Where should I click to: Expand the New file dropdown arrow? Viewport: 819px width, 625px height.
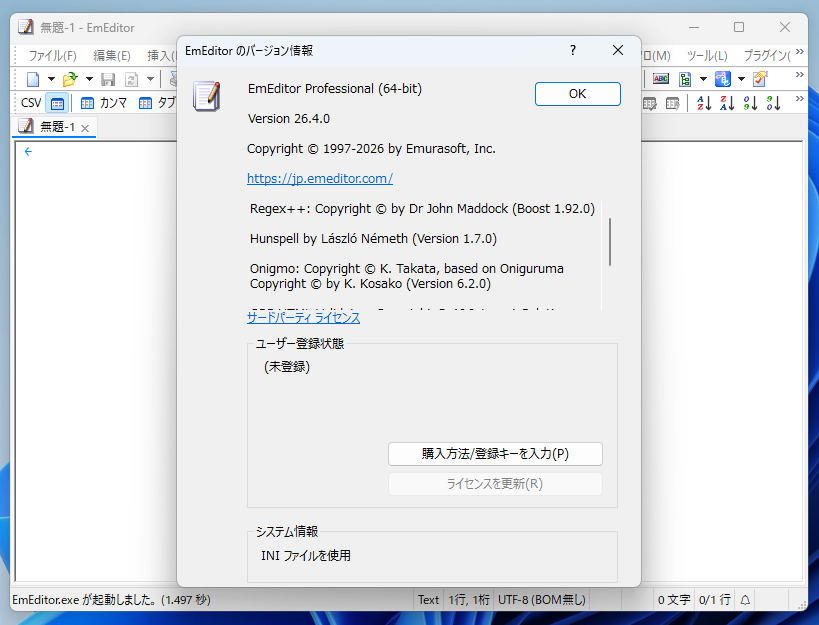tap(51, 79)
